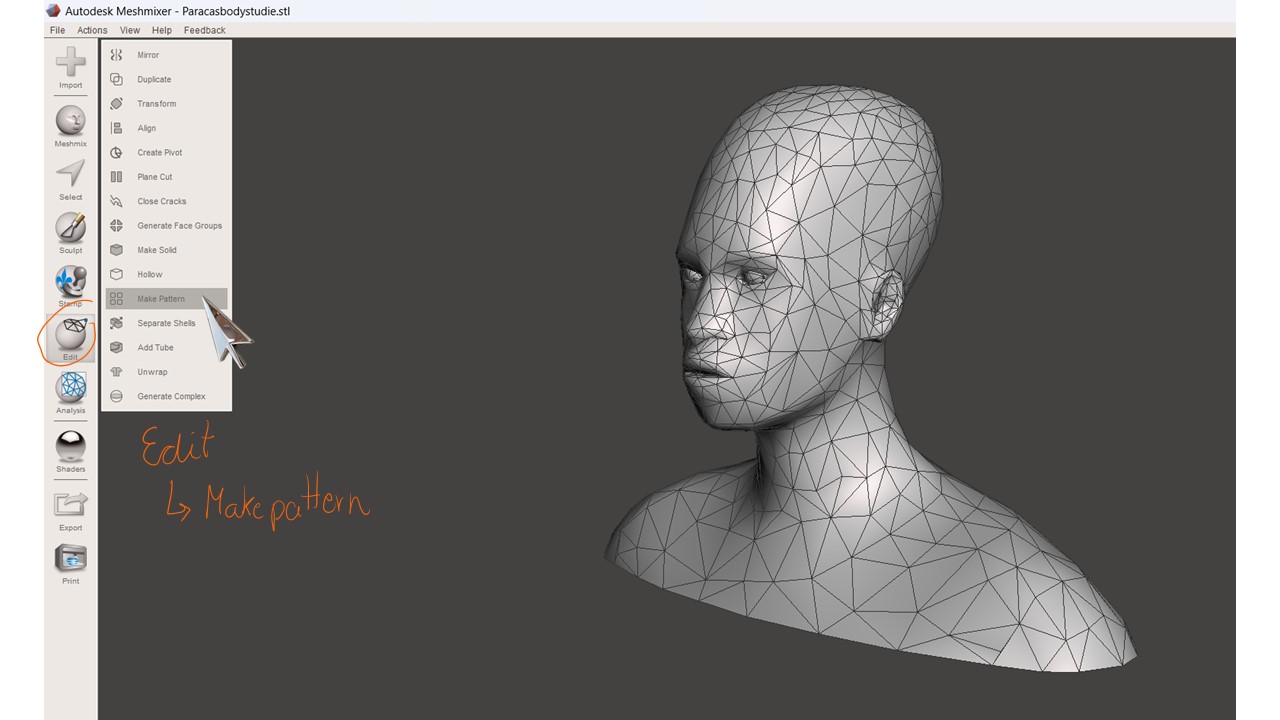Image resolution: width=1280 pixels, height=720 pixels.
Task: Click the Edit tool icon
Action: (70, 334)
